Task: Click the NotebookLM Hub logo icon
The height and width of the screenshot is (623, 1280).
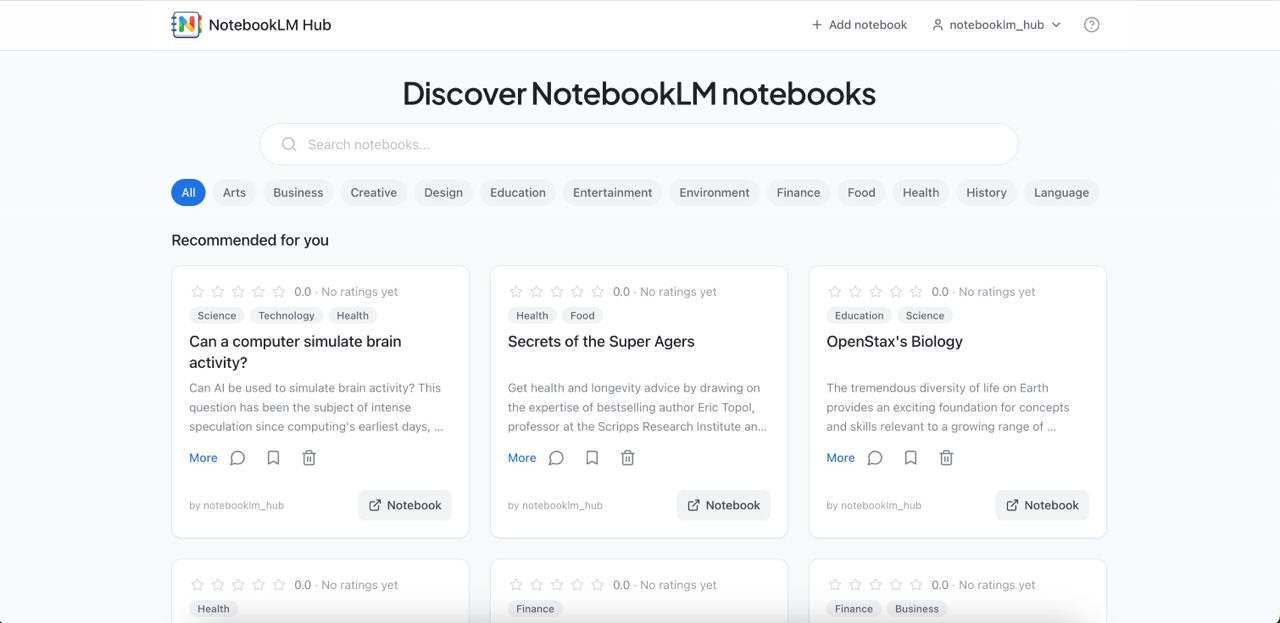Action: (185, 24)
